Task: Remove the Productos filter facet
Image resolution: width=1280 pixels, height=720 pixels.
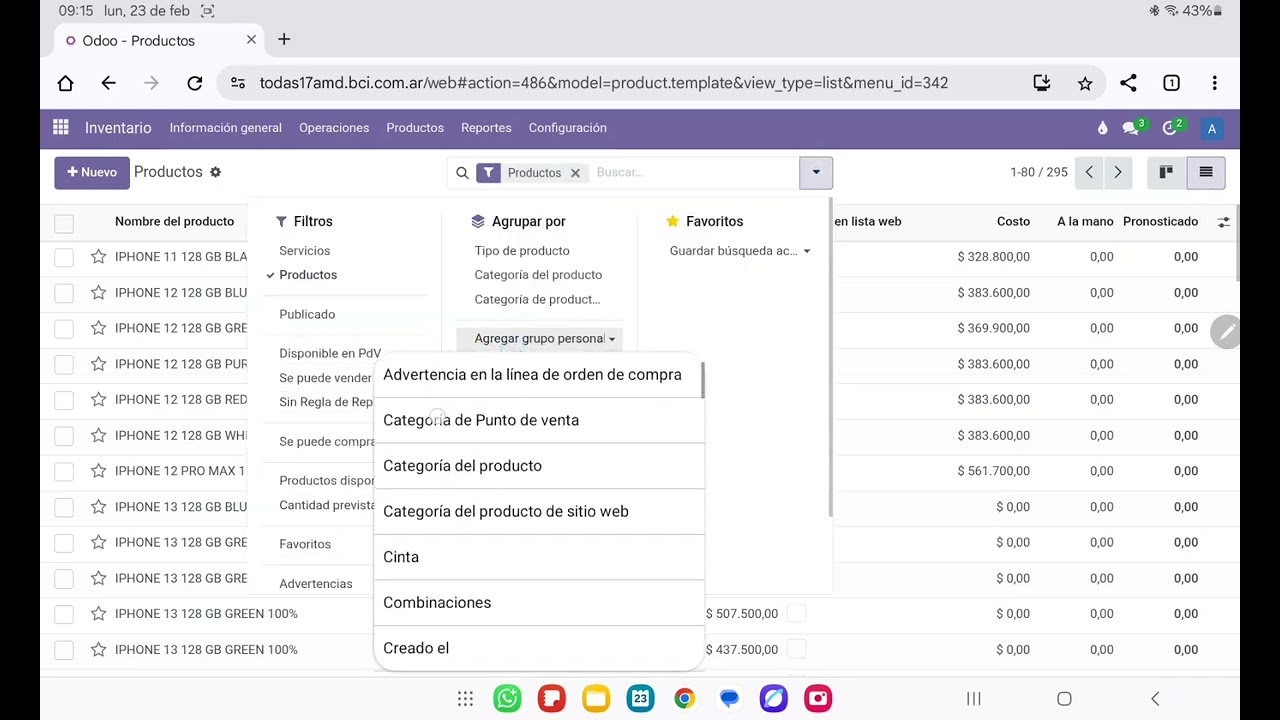Action: [x=575, y=173]
